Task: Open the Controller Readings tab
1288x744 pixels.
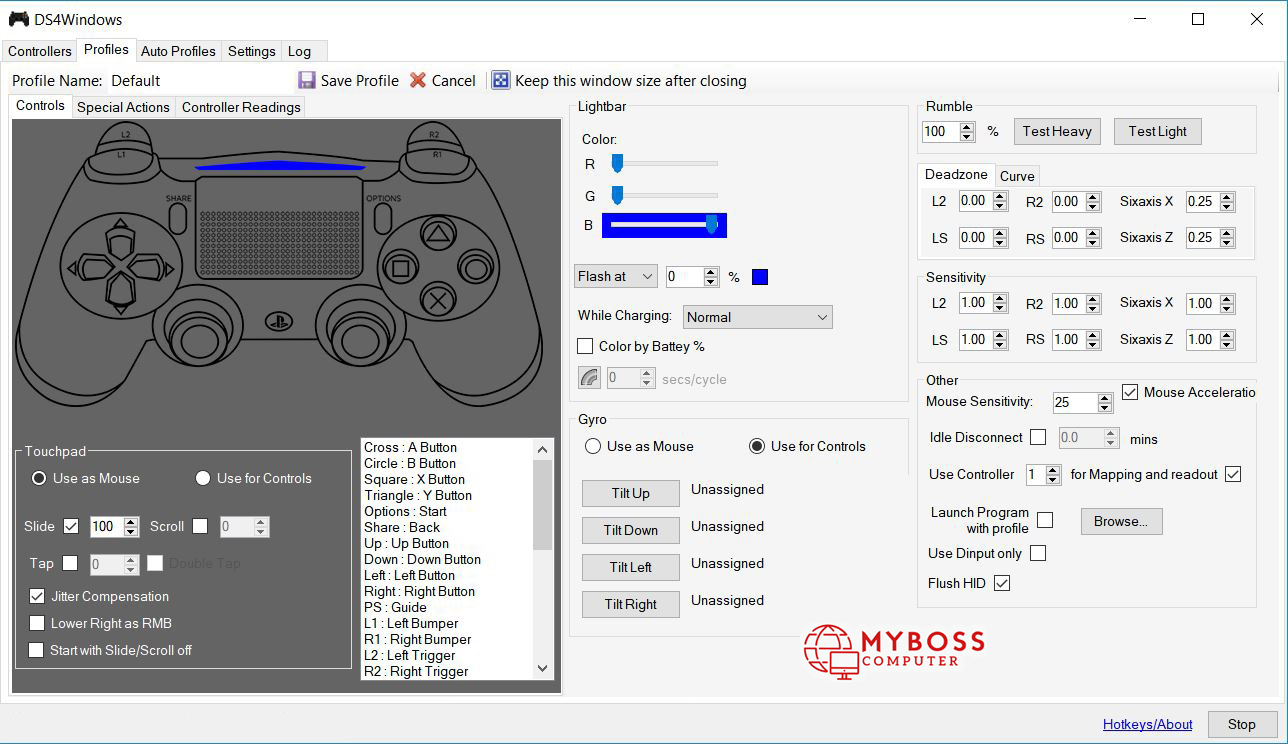Action: click(240, 107)
